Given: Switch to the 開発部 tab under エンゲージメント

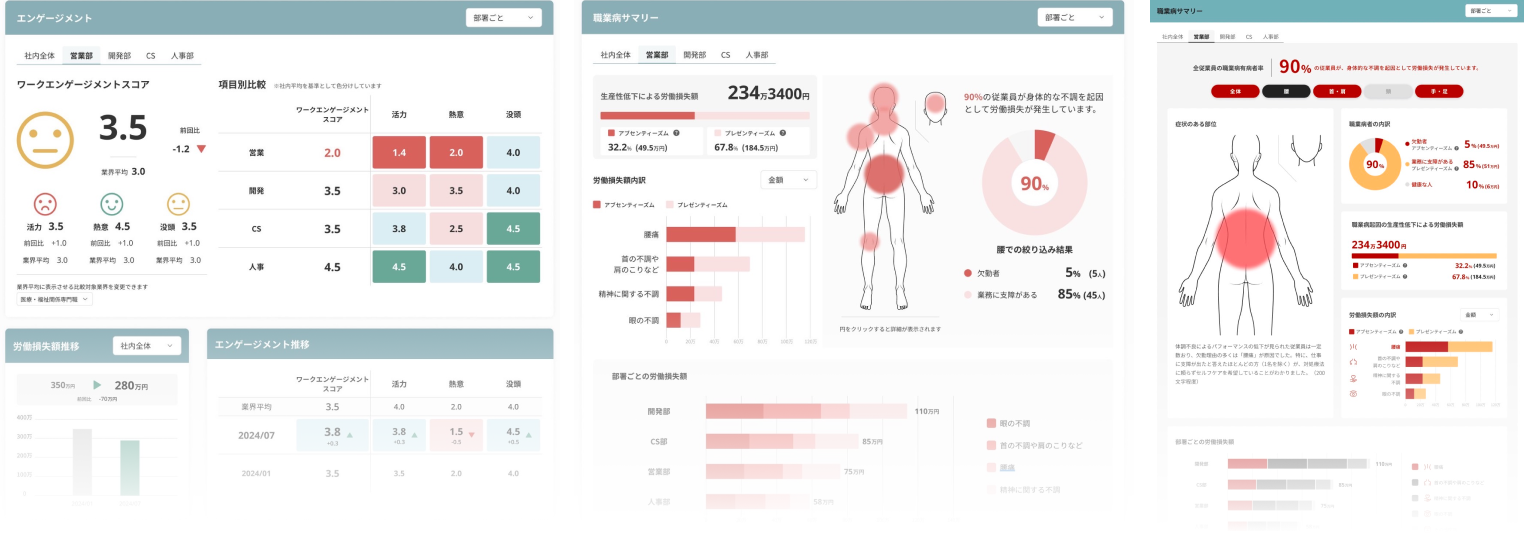Looking at the screenshot, I should pos(120,56).
